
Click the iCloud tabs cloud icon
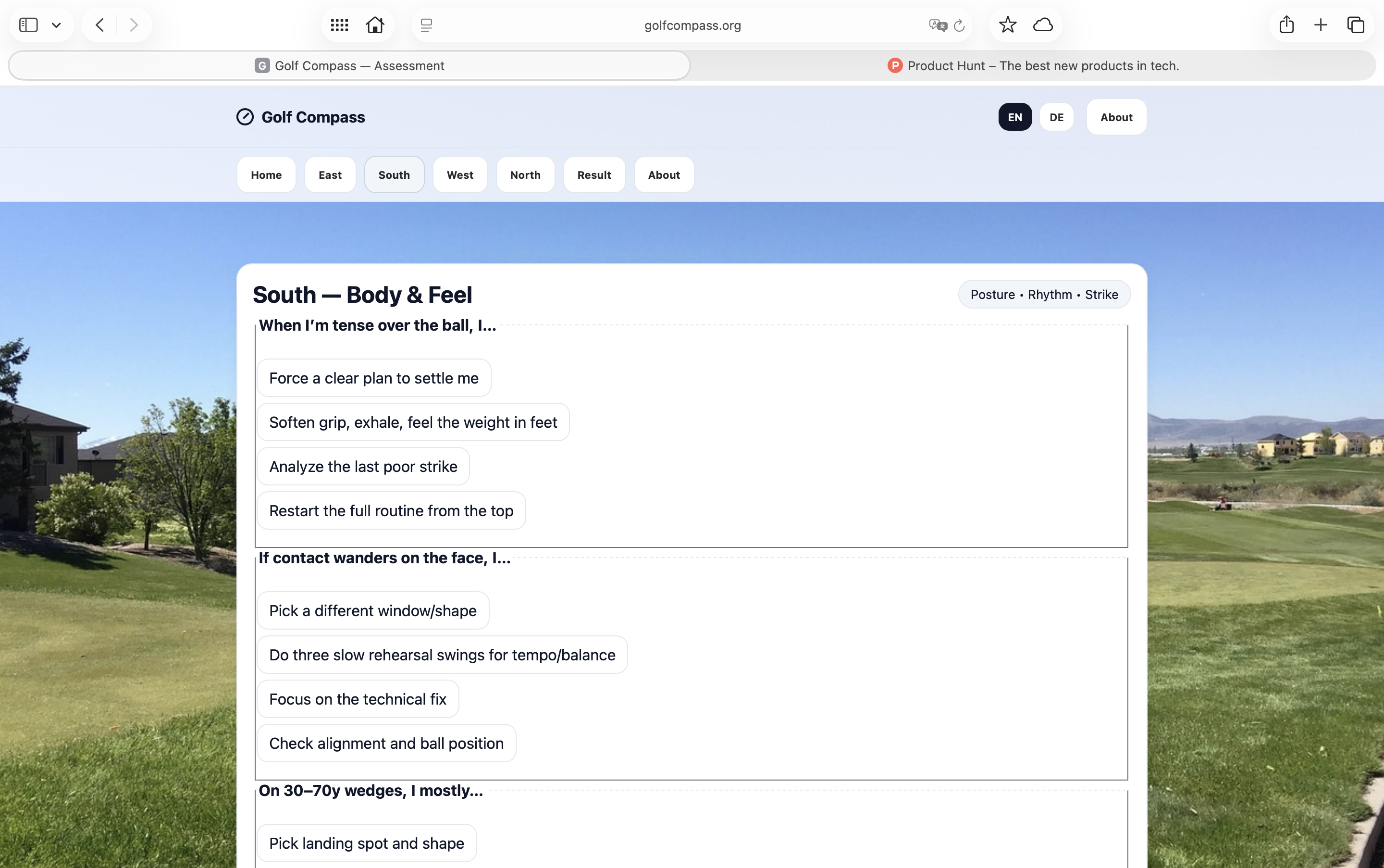(1043, 25)
